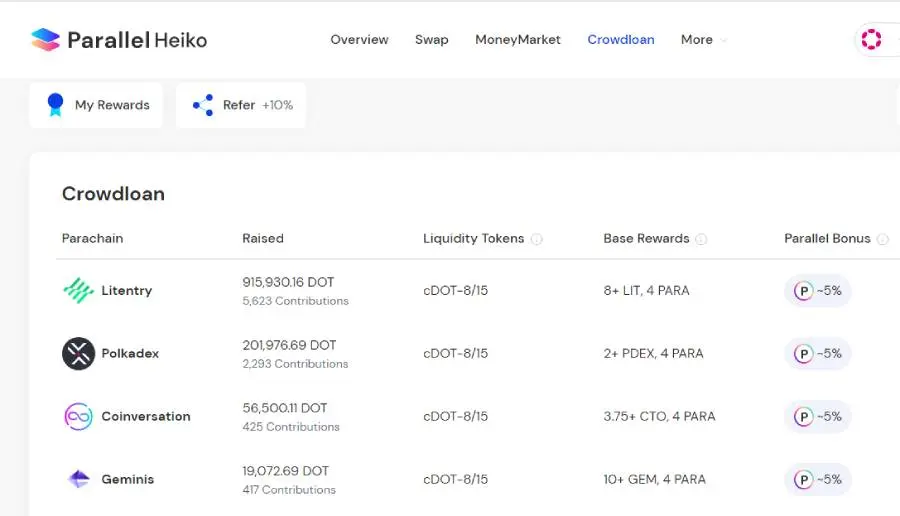The width and height of the screenshot is (900, 516).
Task: Click the Parallel Bonus info icon
Action: tap(883, 239)
